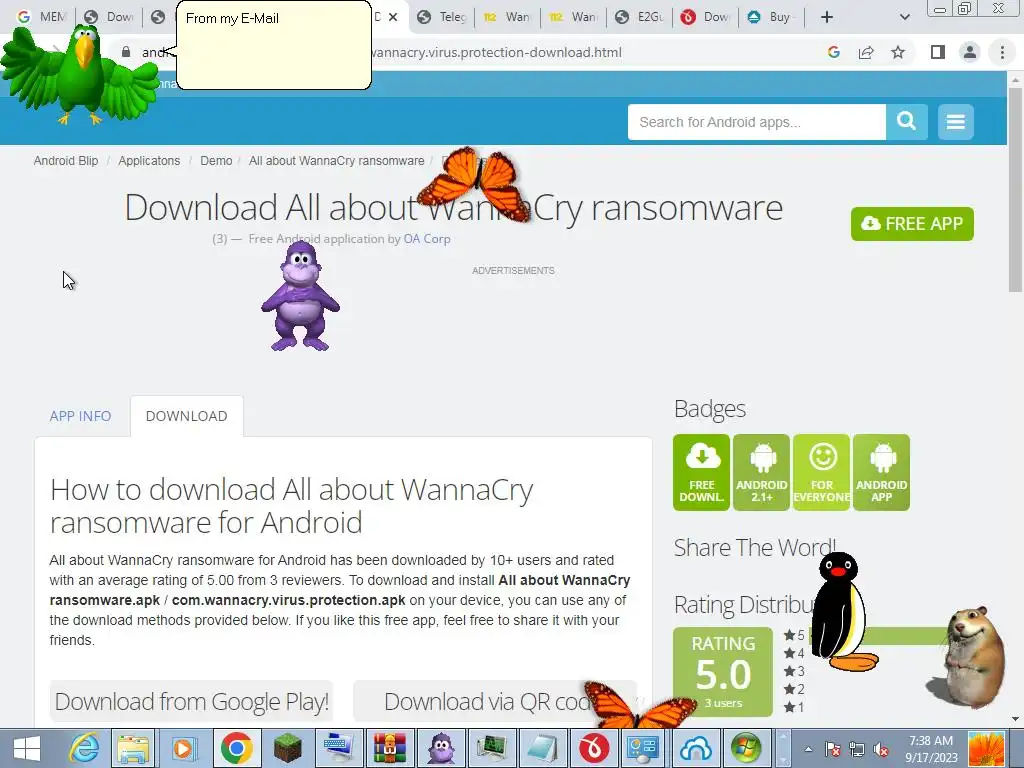Open Chrome profile avatar
The height and width of the screenshot is (768, 1024).
[x=970, y=52]
